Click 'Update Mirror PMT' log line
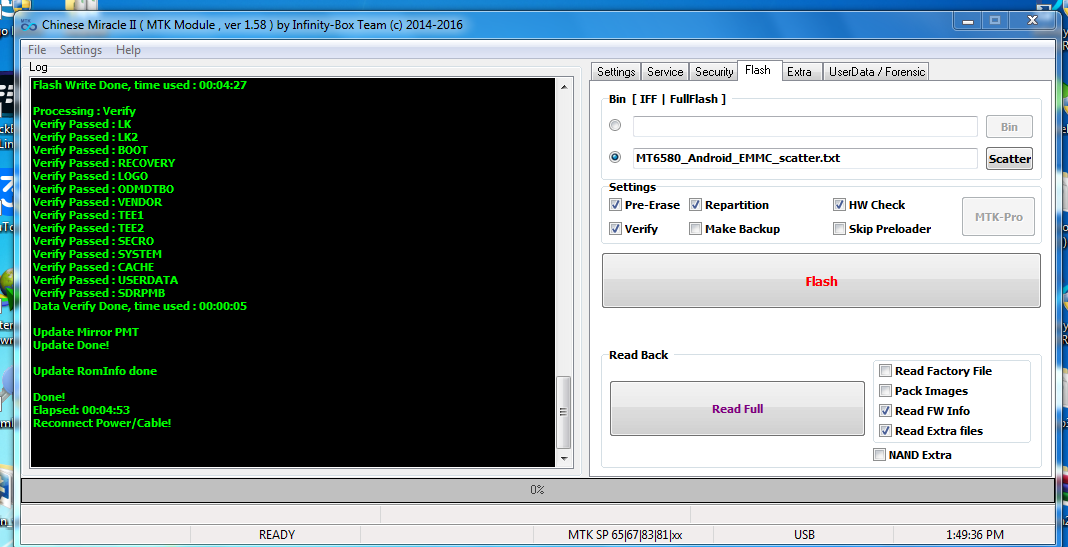Viewport: 1068px width, 547px height. coord(86,332)
